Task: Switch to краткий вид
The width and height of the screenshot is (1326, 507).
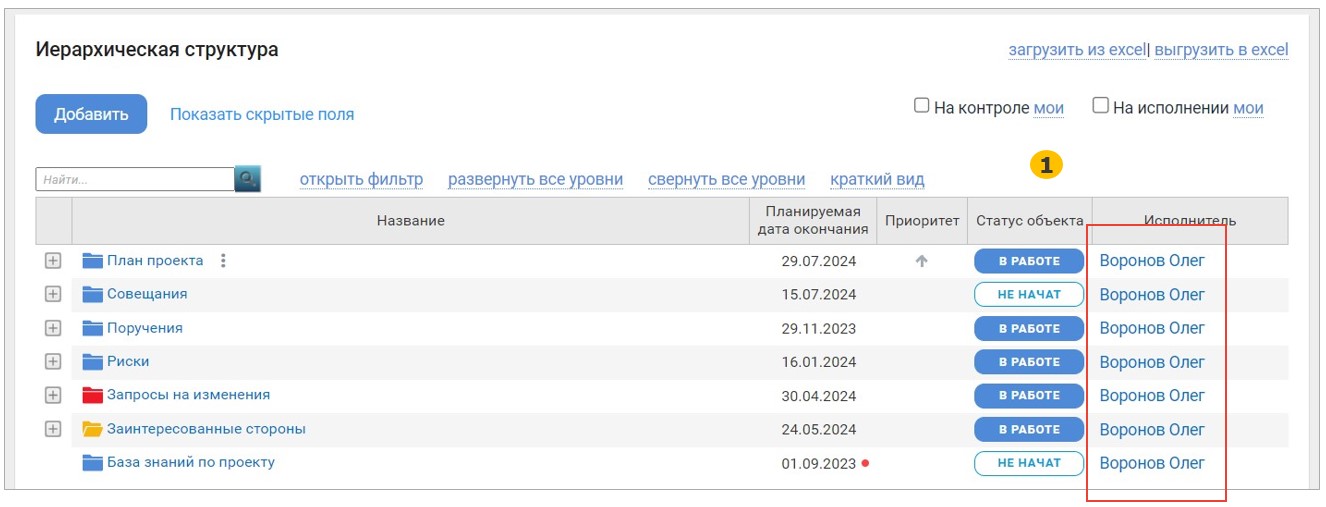Action: pyautogui.click(x=877, y=180)
